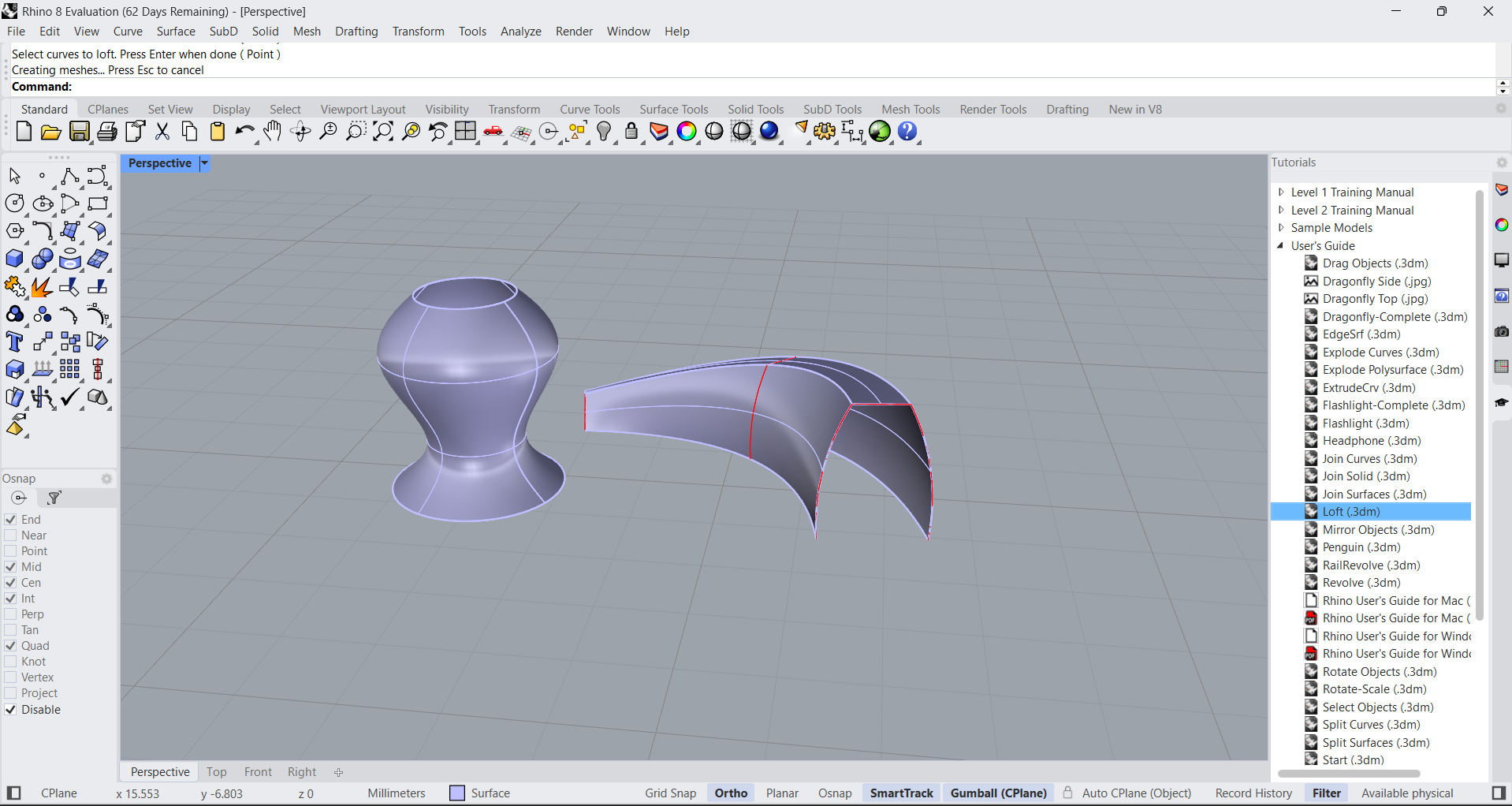This screenshot has width=1512, height=806.
Task: Collapse the User's Guide tree node
Action: pyautogui.click(x=1281, y=246)
